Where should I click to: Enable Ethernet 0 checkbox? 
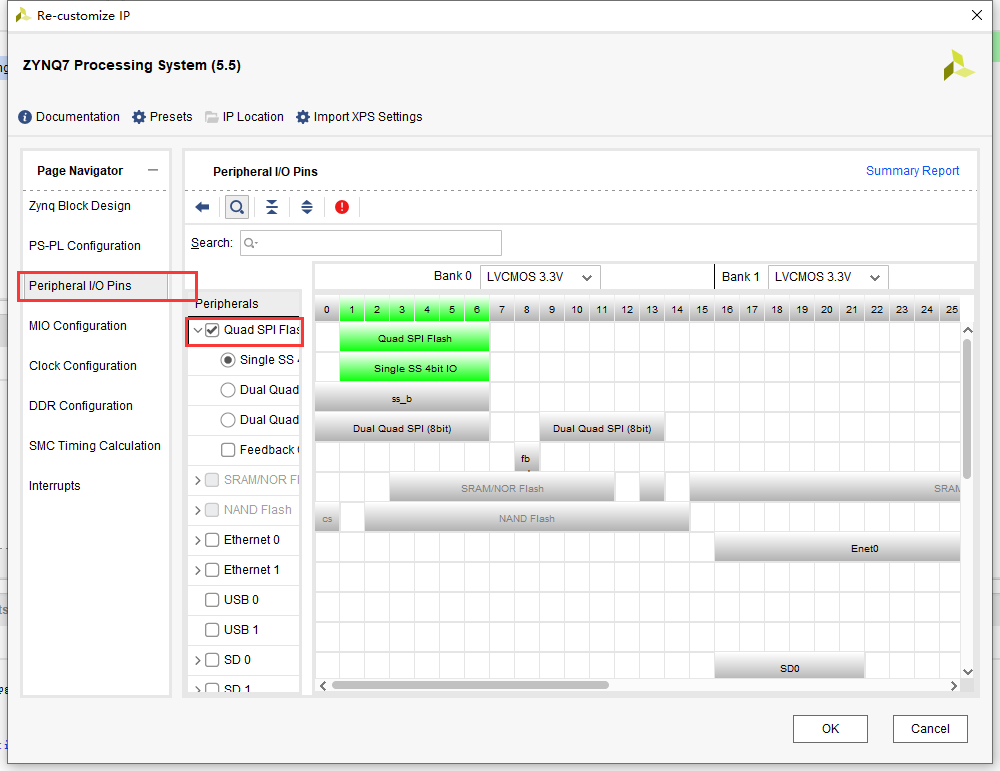[212, 540]
